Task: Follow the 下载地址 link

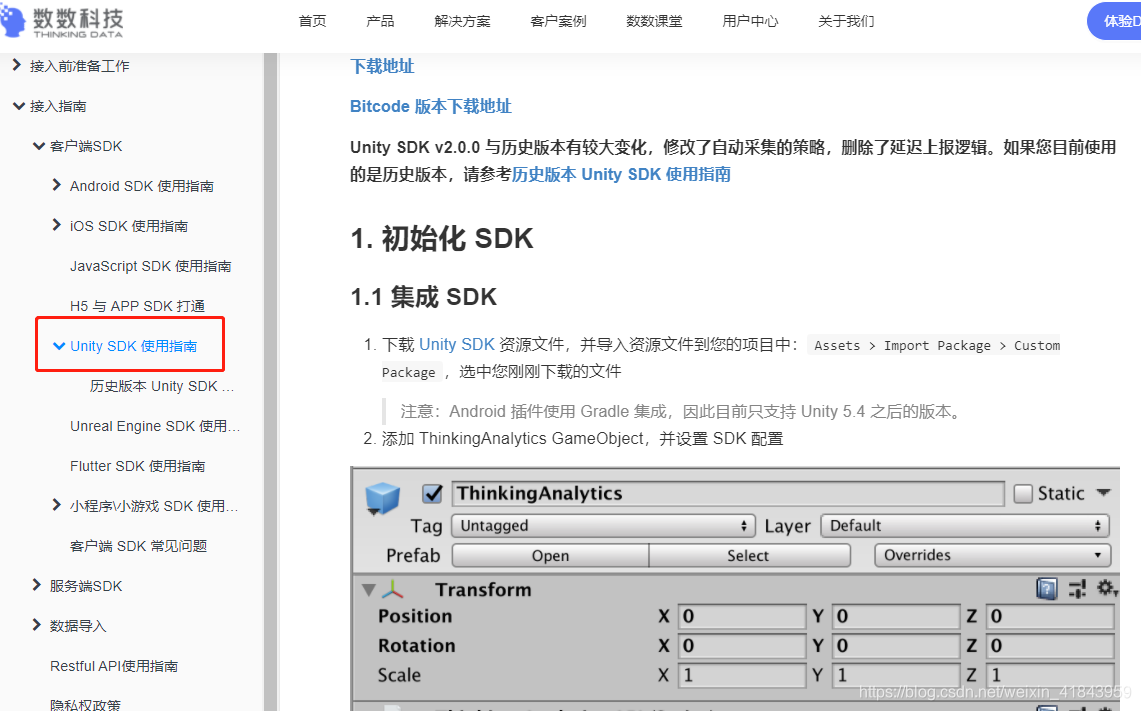Action: pyautogui.click(x=382, y=66)
